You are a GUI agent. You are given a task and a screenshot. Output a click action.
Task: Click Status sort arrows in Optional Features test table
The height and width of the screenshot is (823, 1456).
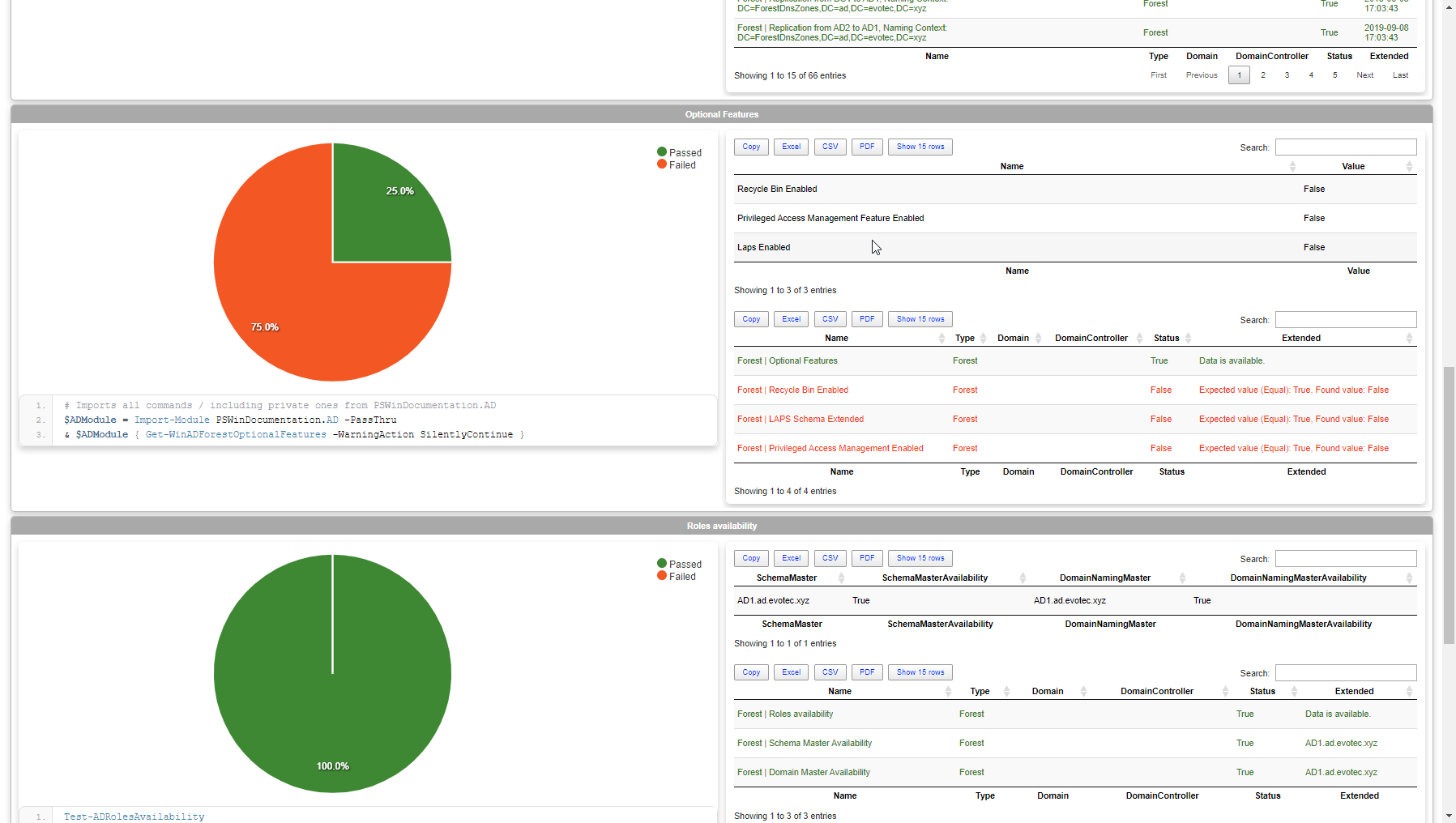1188,338
